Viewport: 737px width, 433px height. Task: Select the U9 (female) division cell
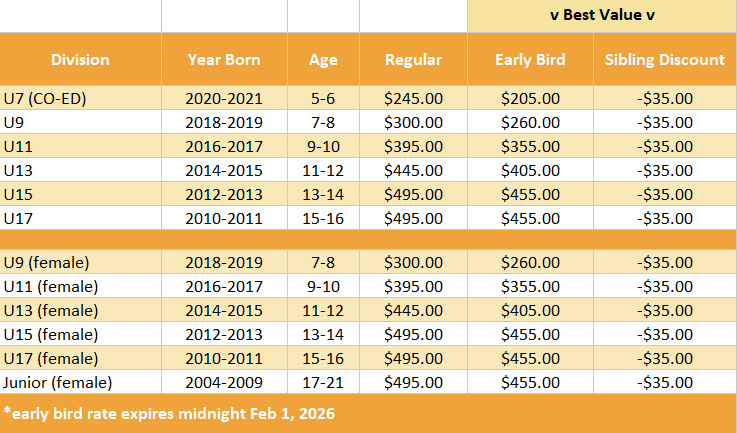(x=47, y=262)
